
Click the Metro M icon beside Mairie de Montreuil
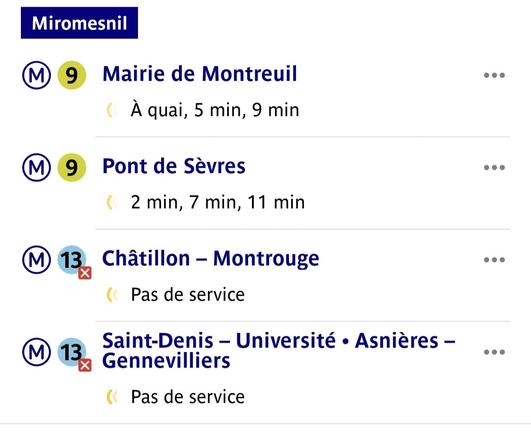(x=37, y=75)
